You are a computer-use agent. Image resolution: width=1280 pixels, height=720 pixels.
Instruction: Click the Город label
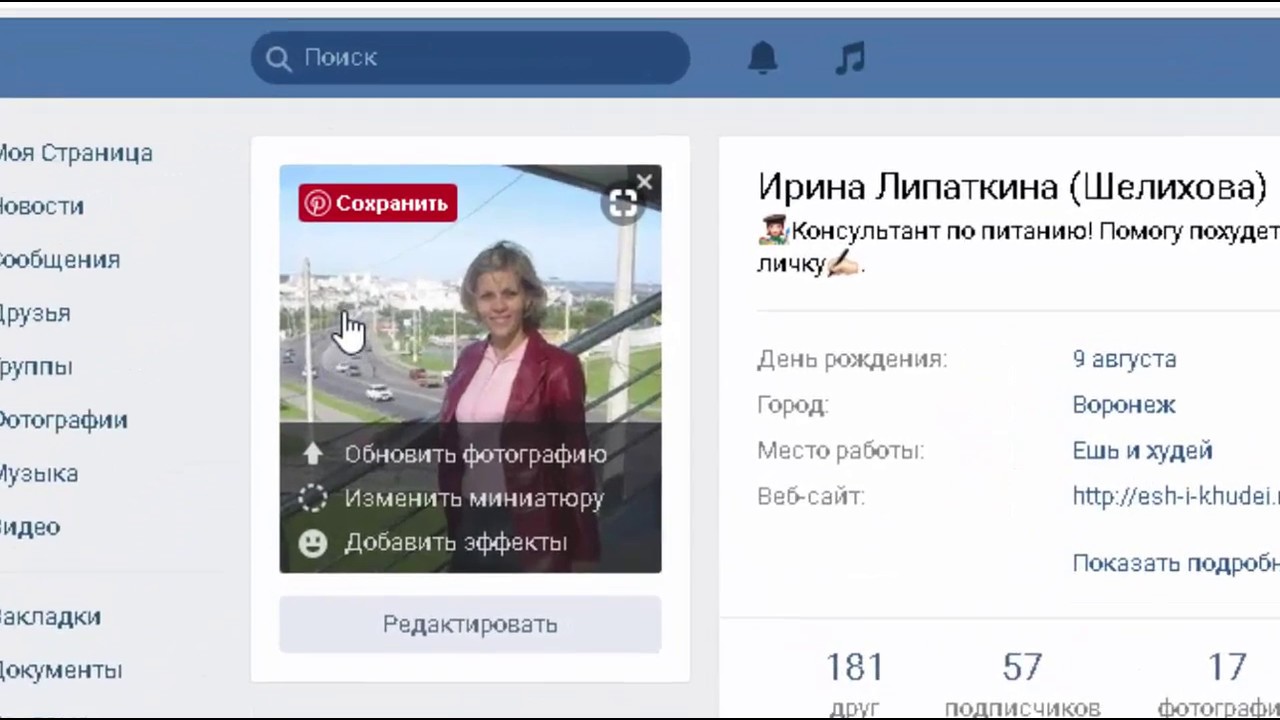tap(793, 405)
